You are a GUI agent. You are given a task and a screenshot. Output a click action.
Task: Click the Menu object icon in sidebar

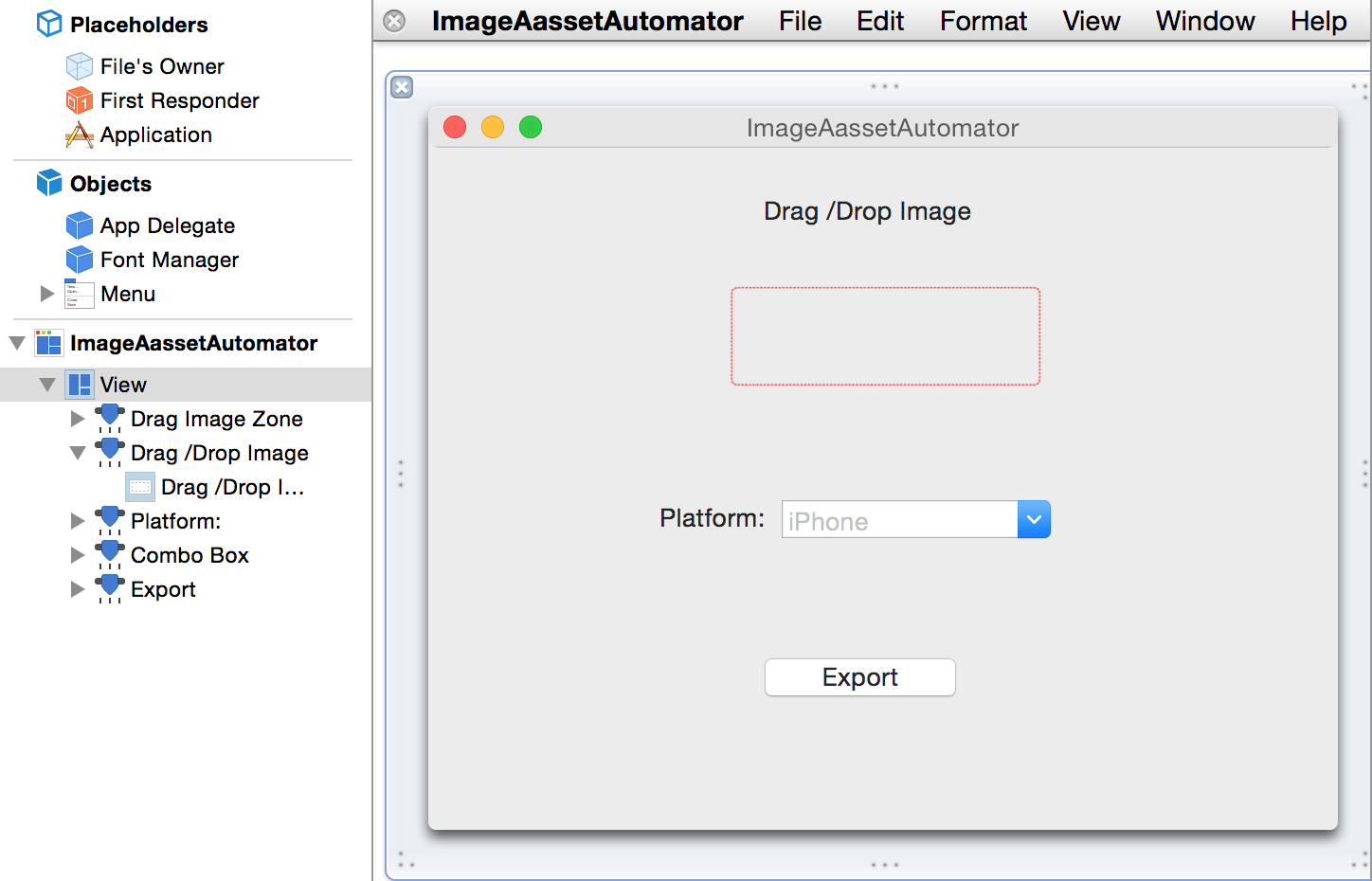tap(78, 294)
